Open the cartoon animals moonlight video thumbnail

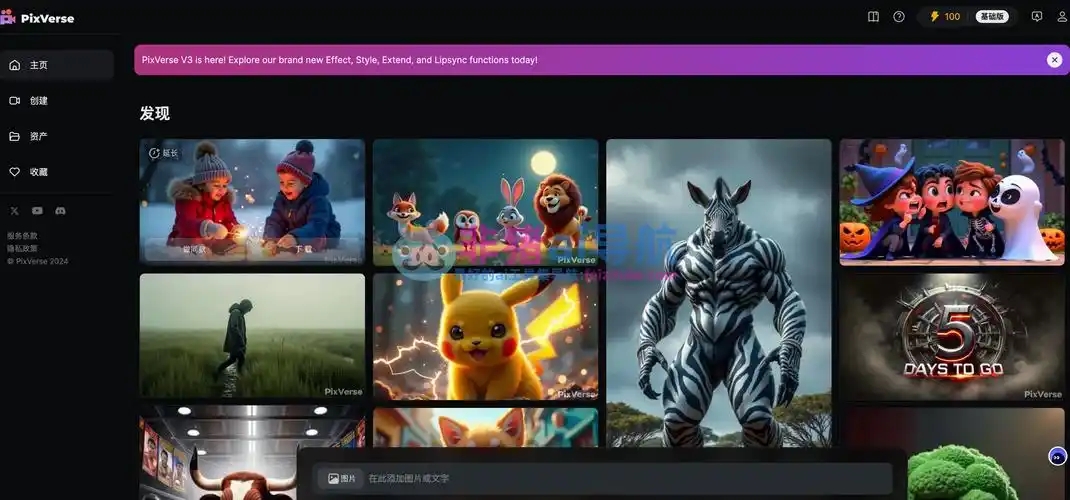pyautogui.click(x=486, y=203)
